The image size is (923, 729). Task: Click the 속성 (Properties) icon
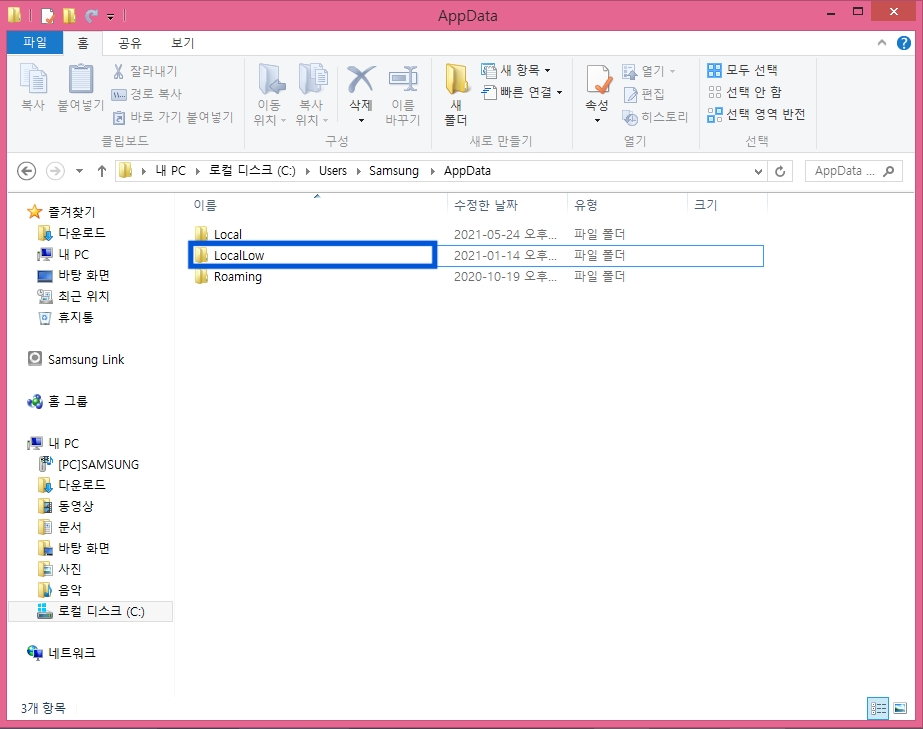[x=598, y=81]
